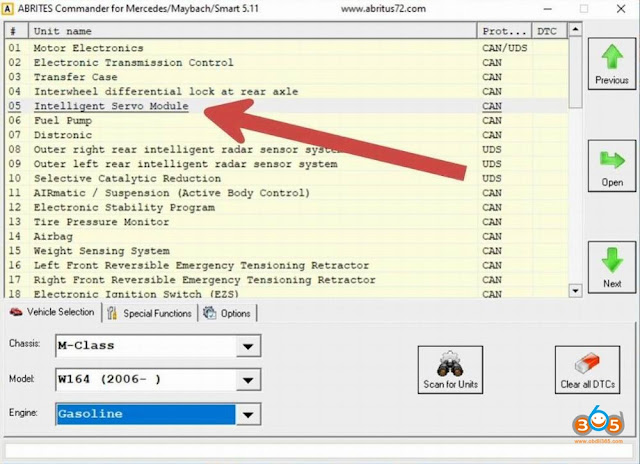Image resolution: width=640 pixels, height=464 pixels.
Task: Select Electronic Ignition Switch (EZS) row
Action: 286,293
